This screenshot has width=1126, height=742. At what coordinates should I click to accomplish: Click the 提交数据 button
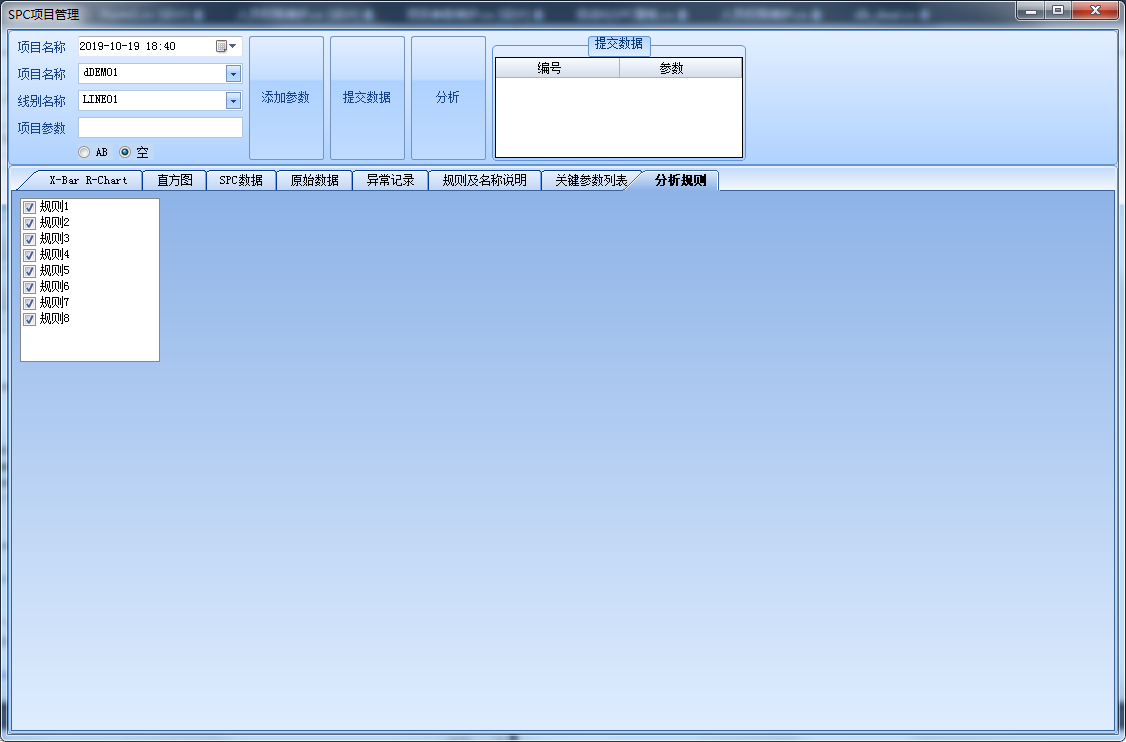pyautogui.click(x=367, y=98)
